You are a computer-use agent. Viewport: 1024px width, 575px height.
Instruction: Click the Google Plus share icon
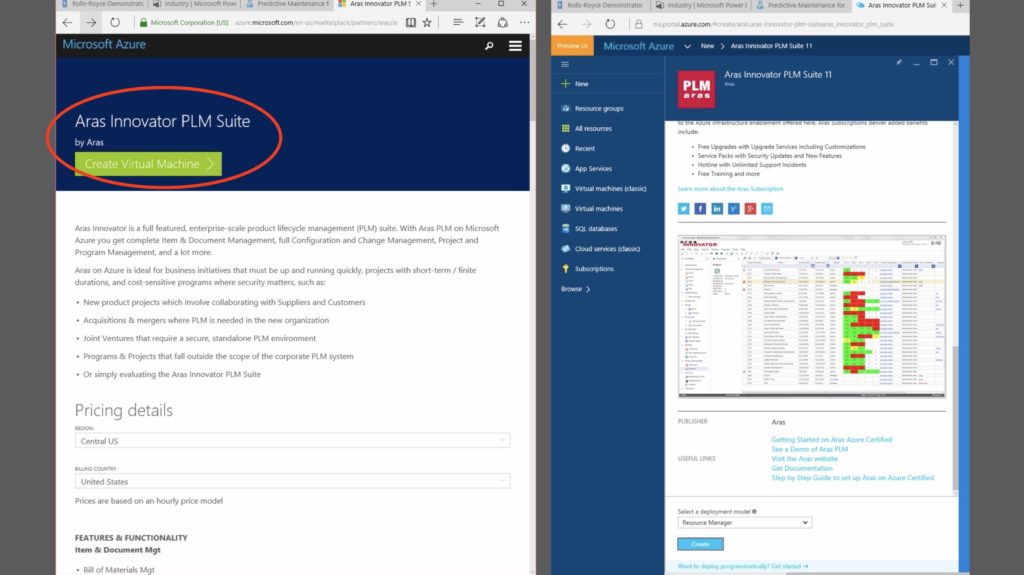pos(750,208)
